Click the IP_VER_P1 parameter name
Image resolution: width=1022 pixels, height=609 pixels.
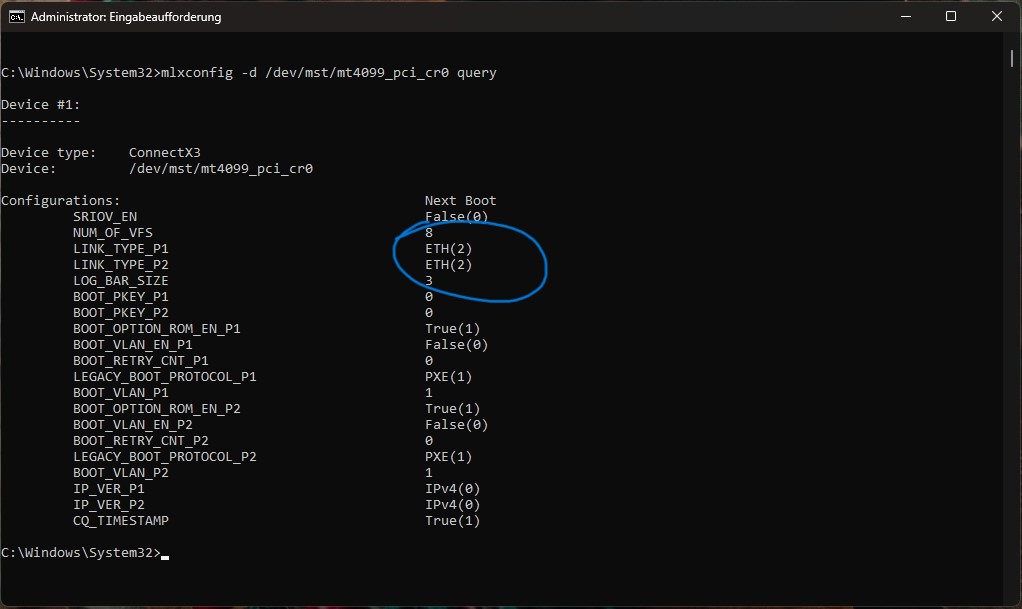pos(108,488)
